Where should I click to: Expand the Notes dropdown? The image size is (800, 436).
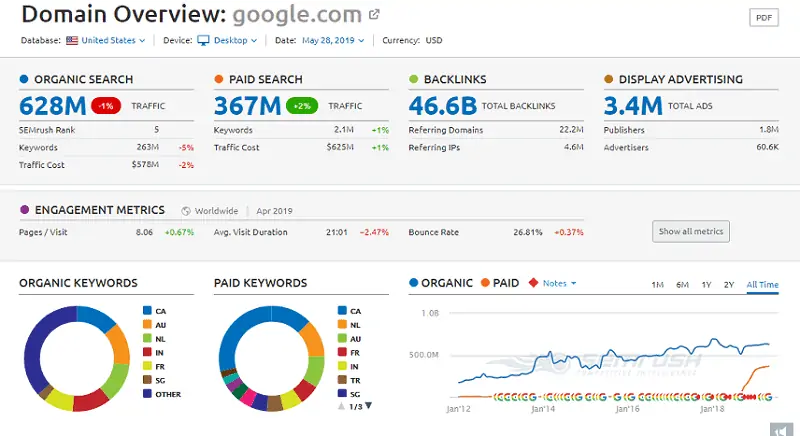point(560,284)
